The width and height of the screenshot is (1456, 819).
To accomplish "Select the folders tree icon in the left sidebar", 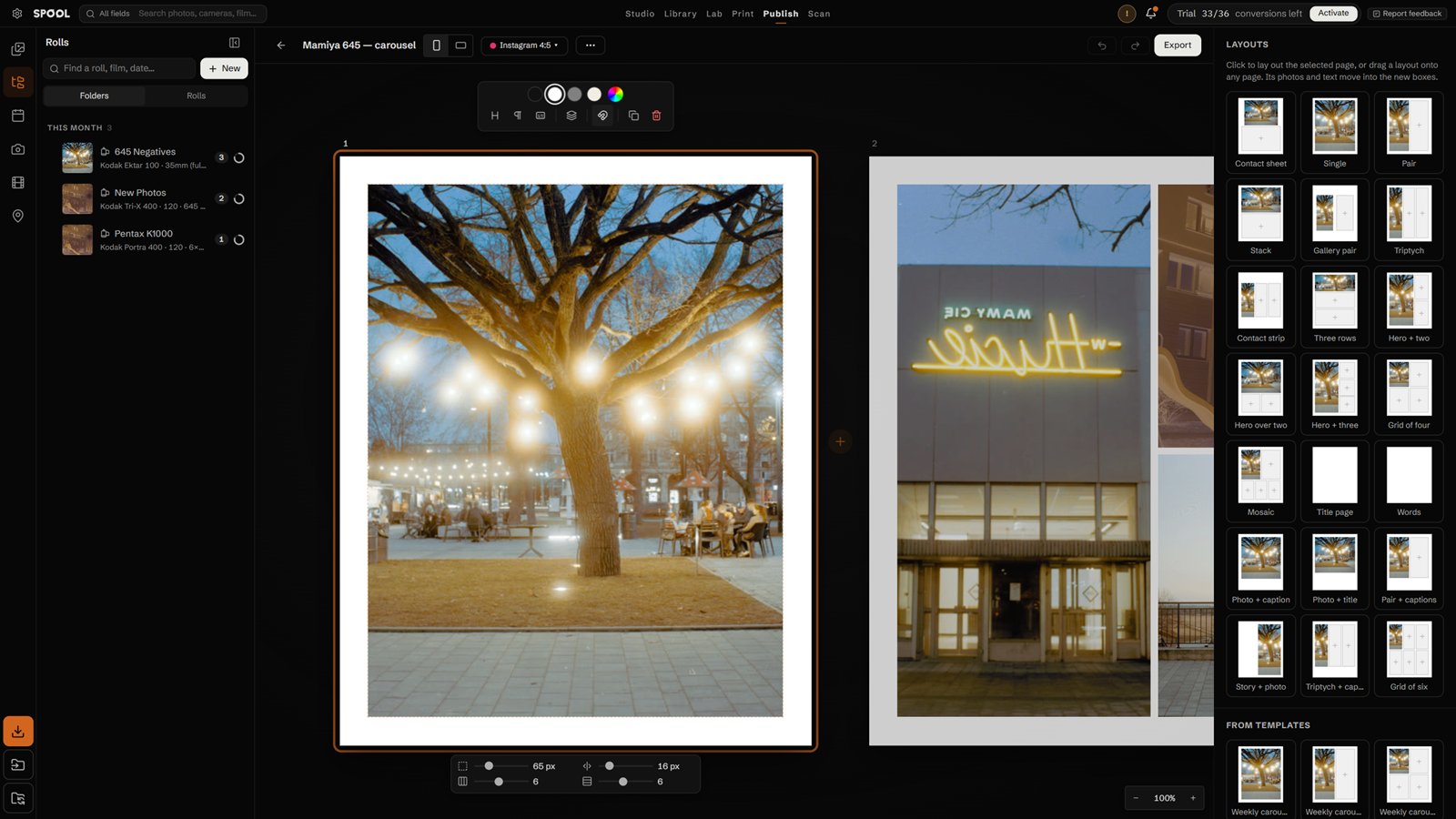I will (17, 82).
